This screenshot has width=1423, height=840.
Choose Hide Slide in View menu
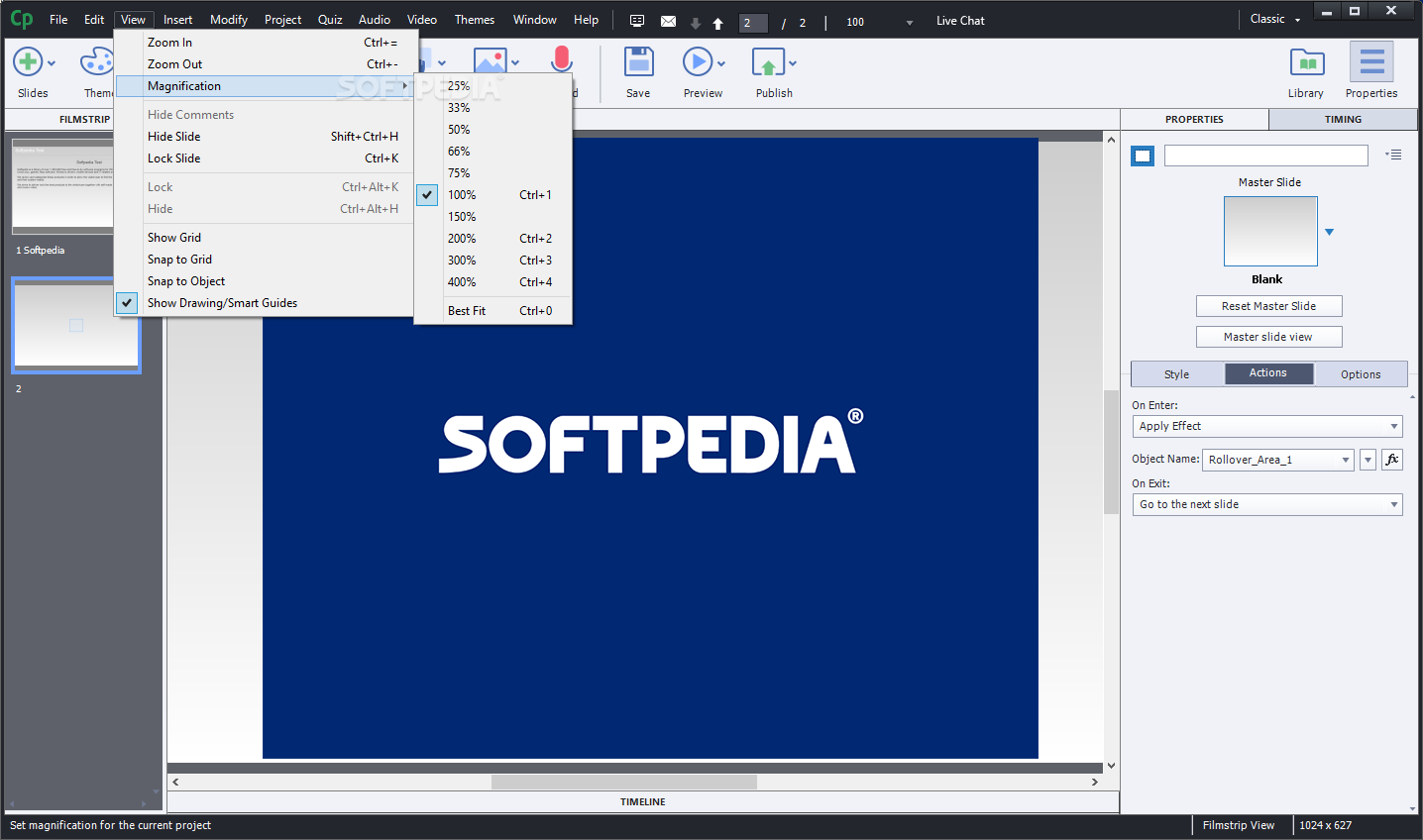[x=264, y=137]
